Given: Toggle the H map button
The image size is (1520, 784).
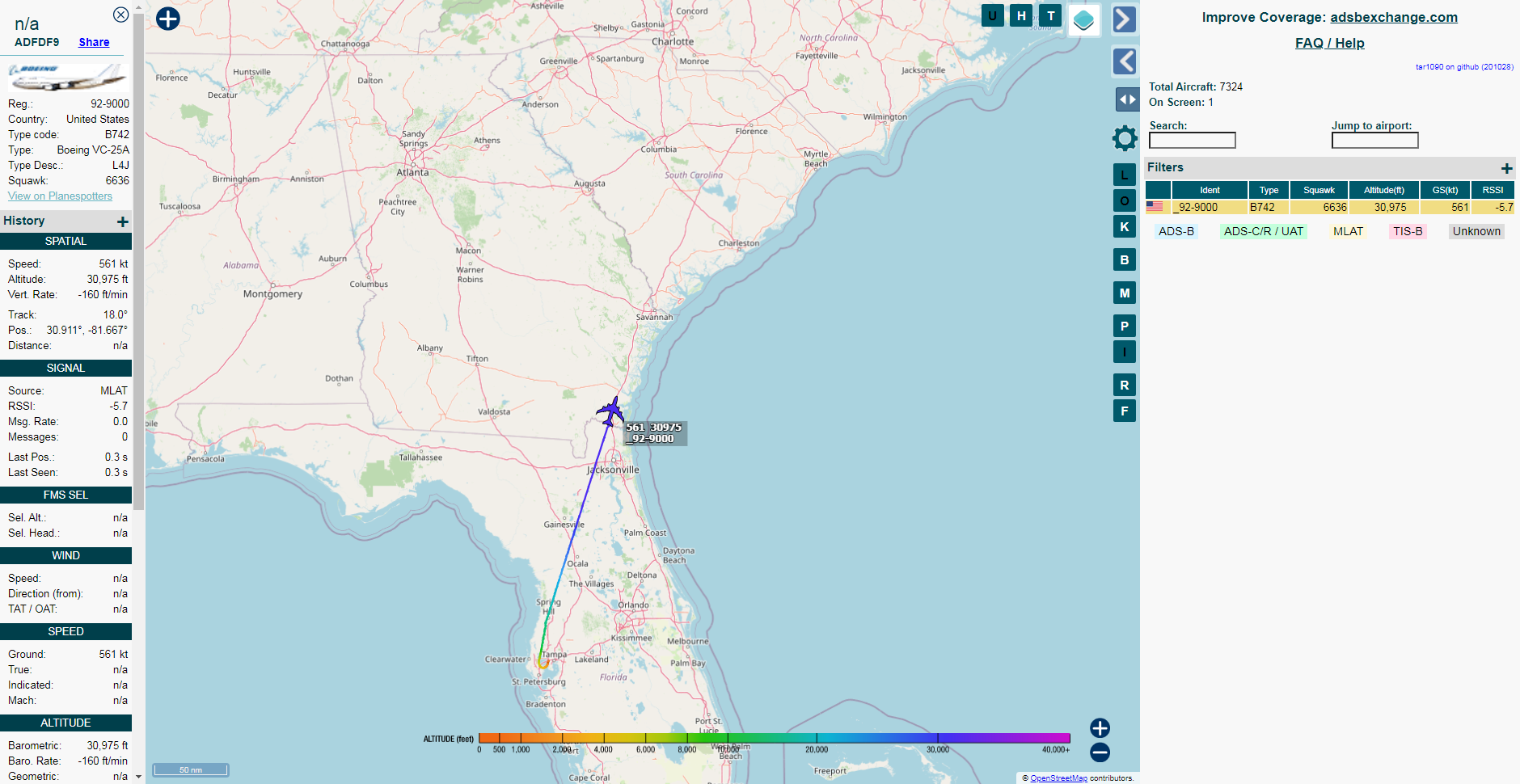Looking at the screenshot, I should [1021, 15].
